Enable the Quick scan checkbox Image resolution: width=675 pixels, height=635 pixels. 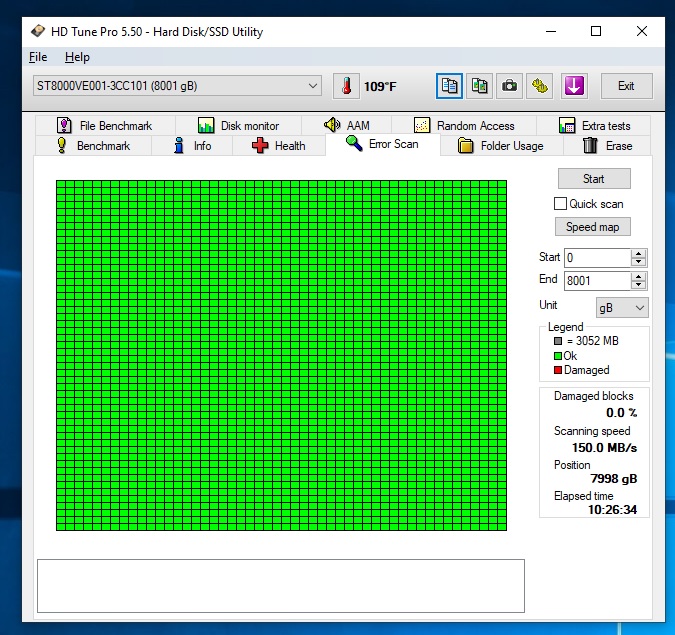point(561,204)
